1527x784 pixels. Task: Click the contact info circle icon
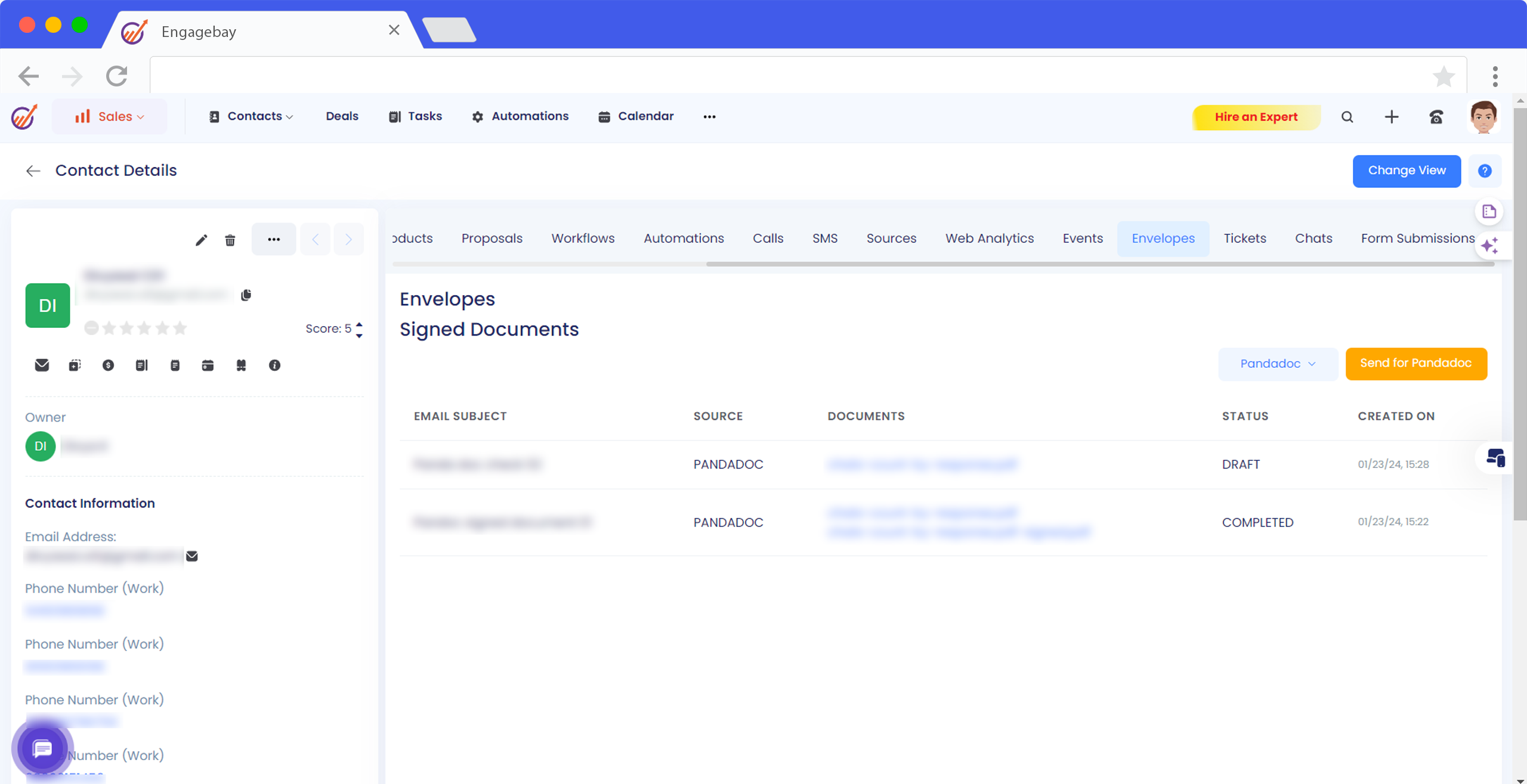(x=274, y=365)
